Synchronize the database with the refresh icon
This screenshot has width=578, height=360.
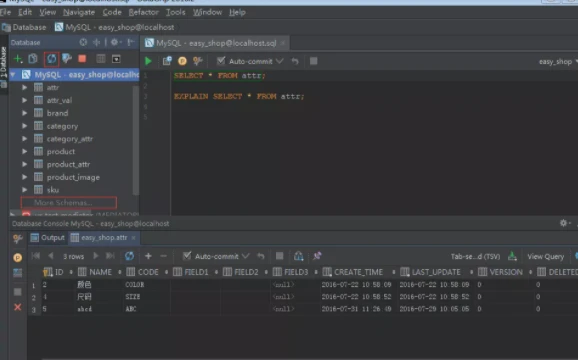[x=51, y=59]
